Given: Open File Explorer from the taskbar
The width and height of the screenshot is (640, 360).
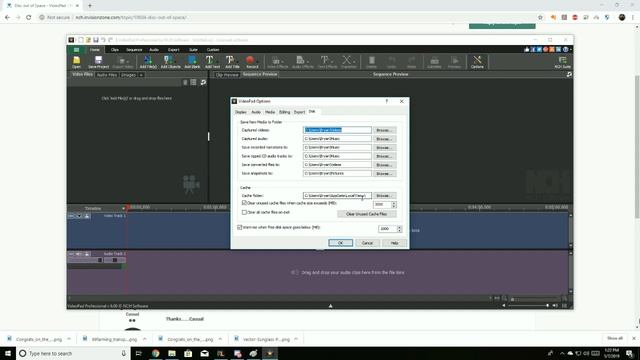Looking at the screenshot, I should click(172, 353).
